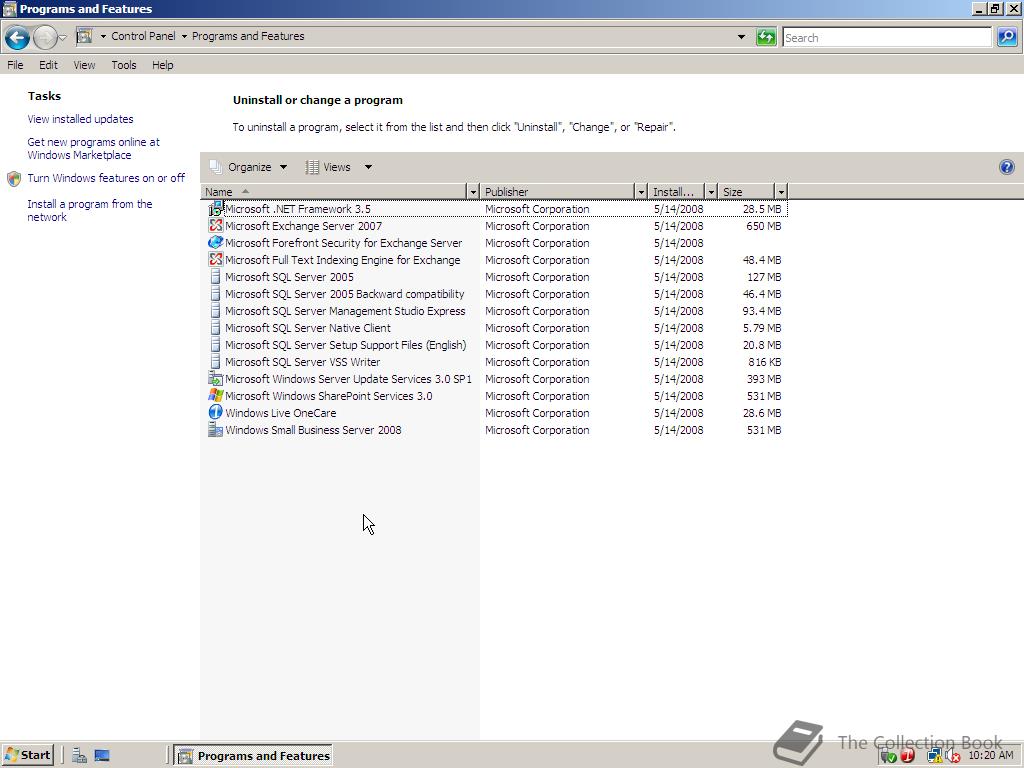
Task: Click the 650 MB size value
Action: 763,226
